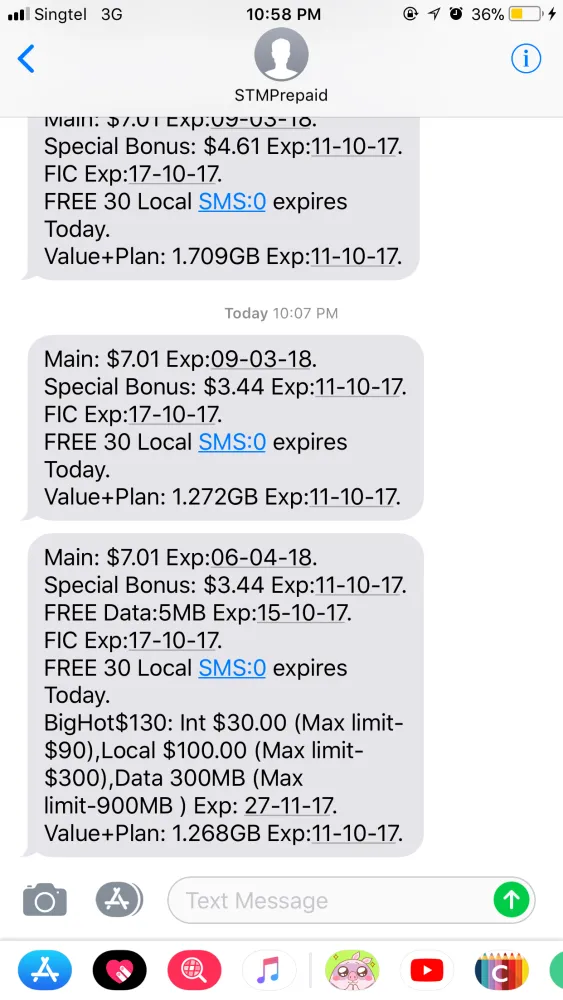Open App Store in iMessage app strip
Image resolution: width=563 pixels, height=1000 pixels.
tap(45, 971)
